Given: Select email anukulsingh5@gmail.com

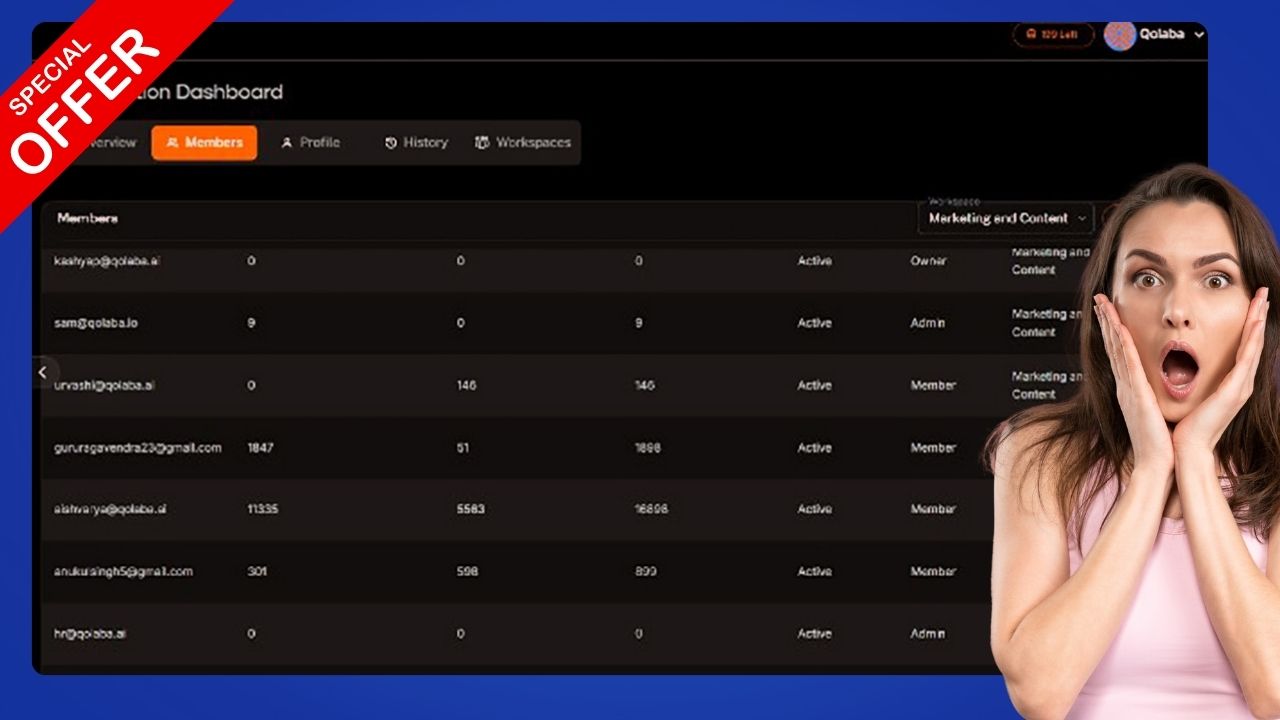Looking at the screenshot, I should click(x=123, y=572).
